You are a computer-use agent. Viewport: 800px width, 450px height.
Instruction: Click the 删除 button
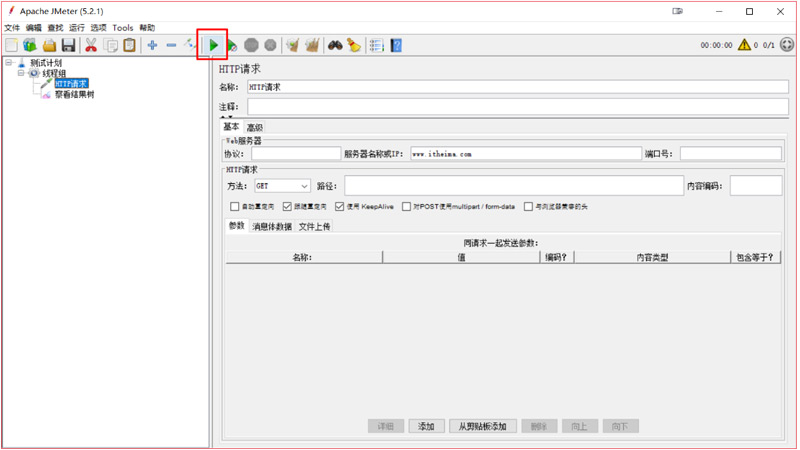[x=539, y=427]
